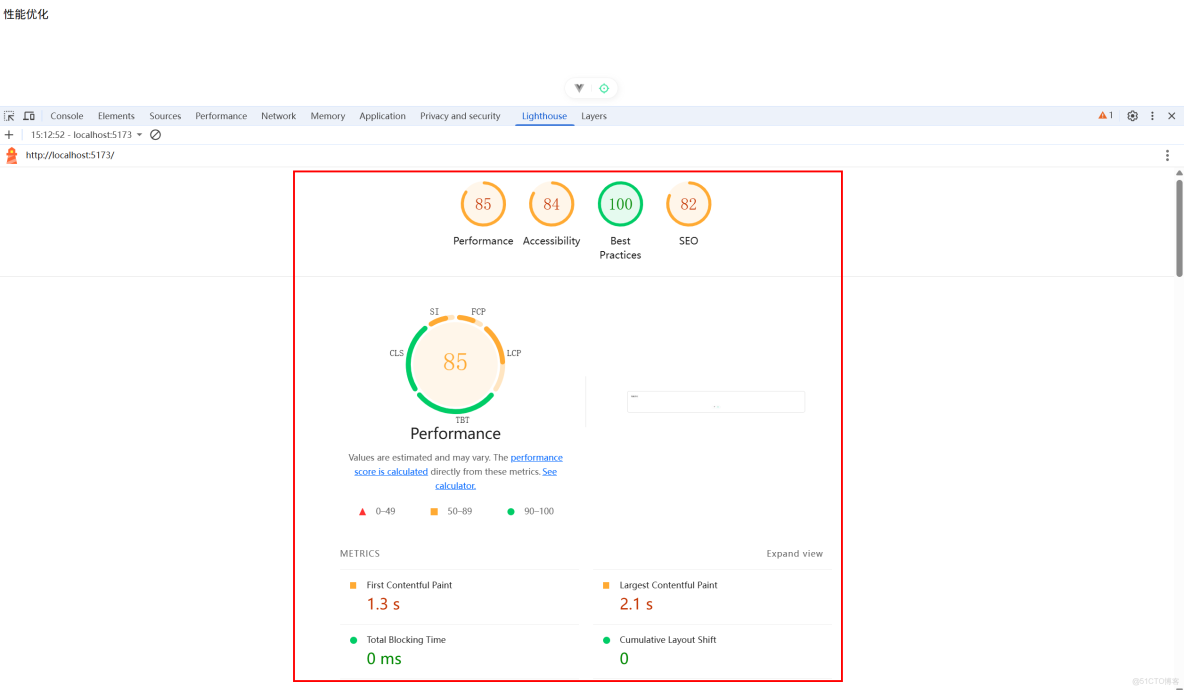
Task: Click the orange warning indicator showing 1 issue
Action: (1104, 116)
